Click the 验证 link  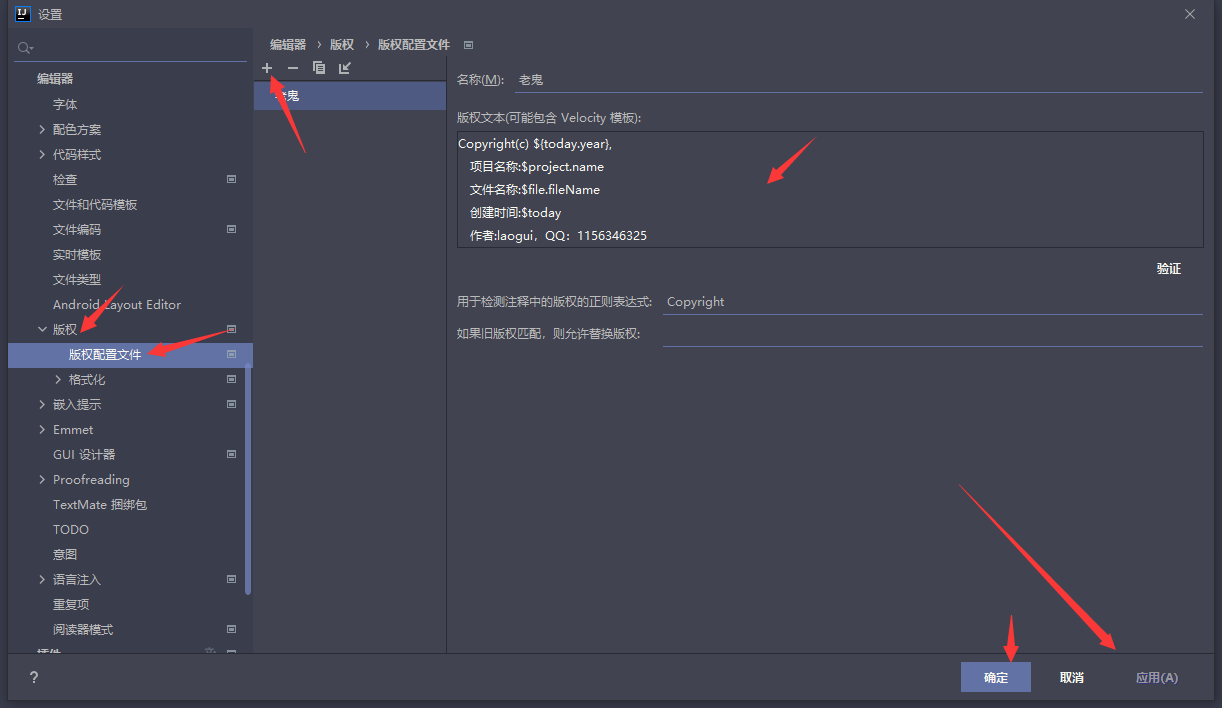click(1168, 269)
